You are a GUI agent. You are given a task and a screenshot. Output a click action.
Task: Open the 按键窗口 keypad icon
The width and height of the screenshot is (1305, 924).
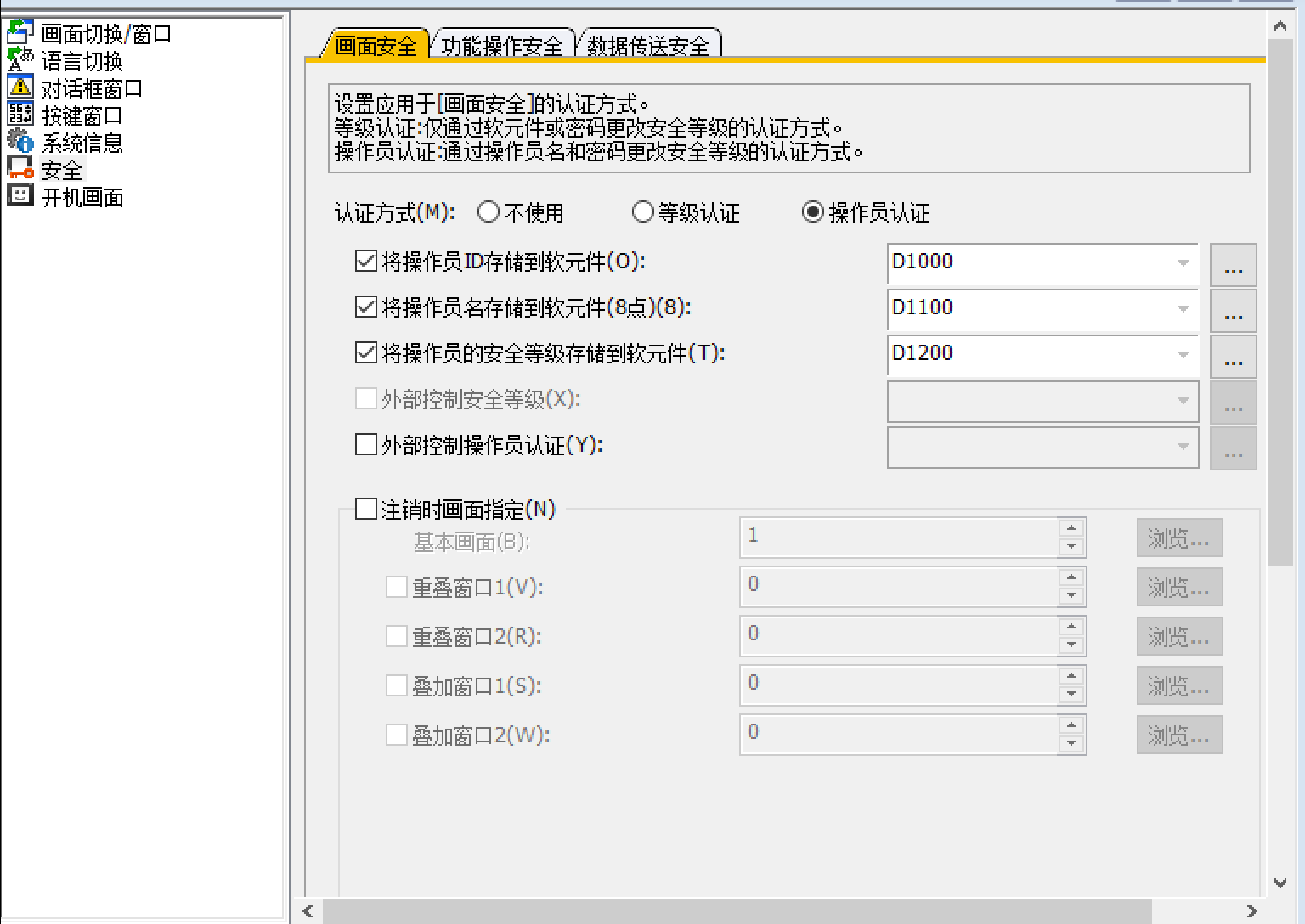pos(20,115)
